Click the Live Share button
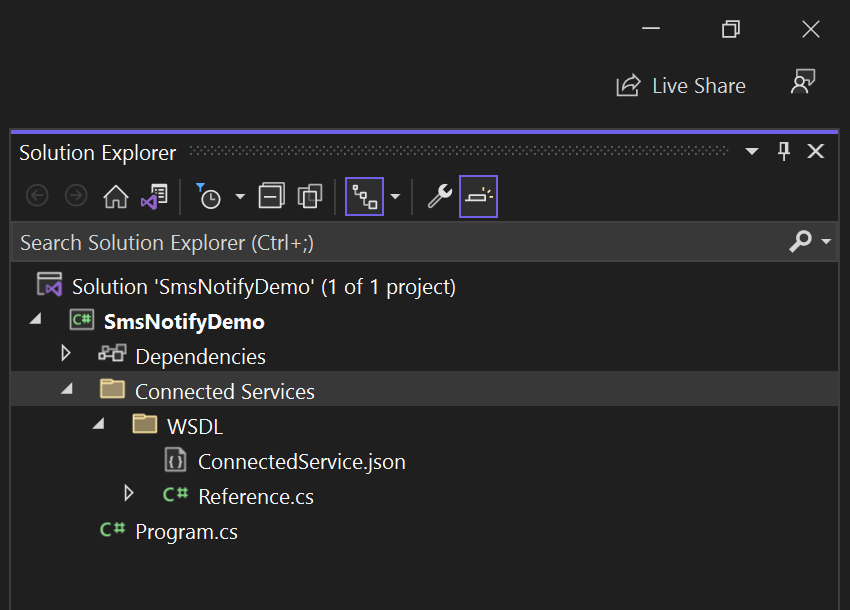850x610 pixels. coord(681,86)
